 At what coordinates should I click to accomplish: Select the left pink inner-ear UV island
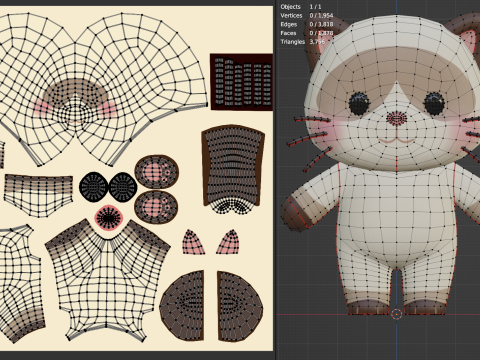193,242
